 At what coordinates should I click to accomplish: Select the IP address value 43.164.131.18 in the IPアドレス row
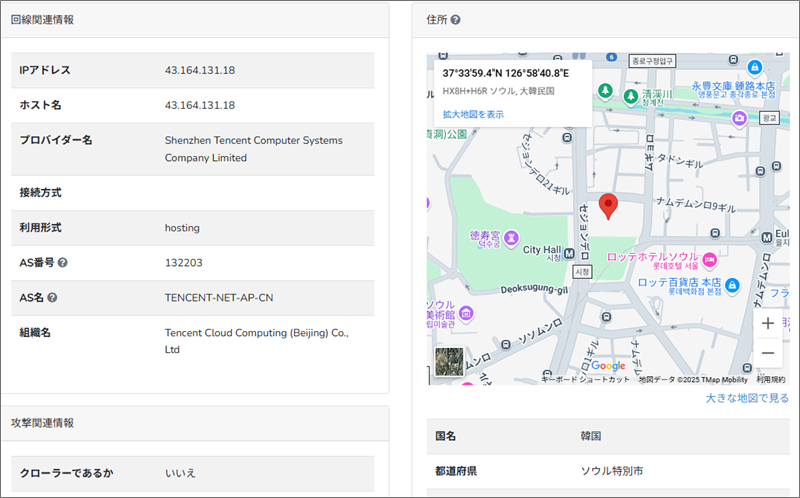pos(200,70)
